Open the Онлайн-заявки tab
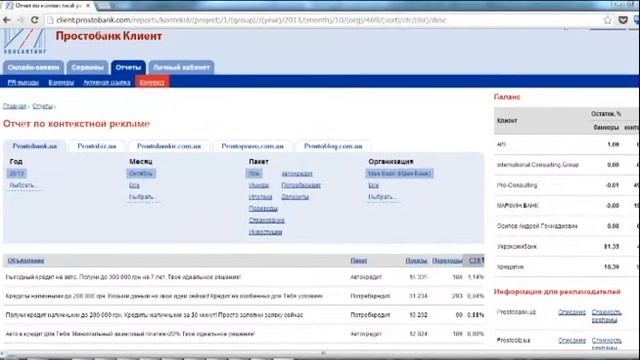The width and height of the screenshot is (640, 360). pos(33,67)
